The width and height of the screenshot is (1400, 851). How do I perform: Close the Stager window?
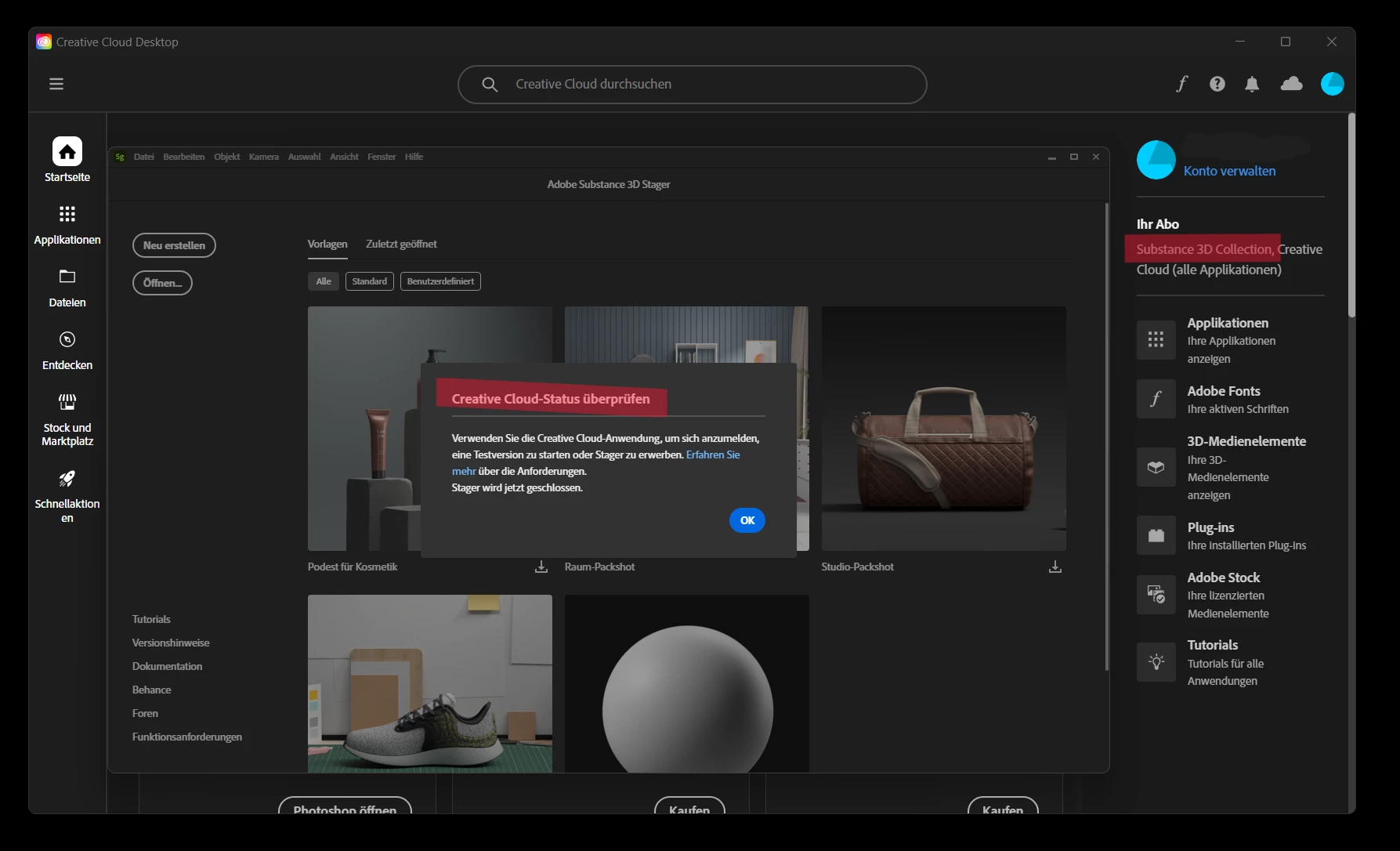(1096, 157)
